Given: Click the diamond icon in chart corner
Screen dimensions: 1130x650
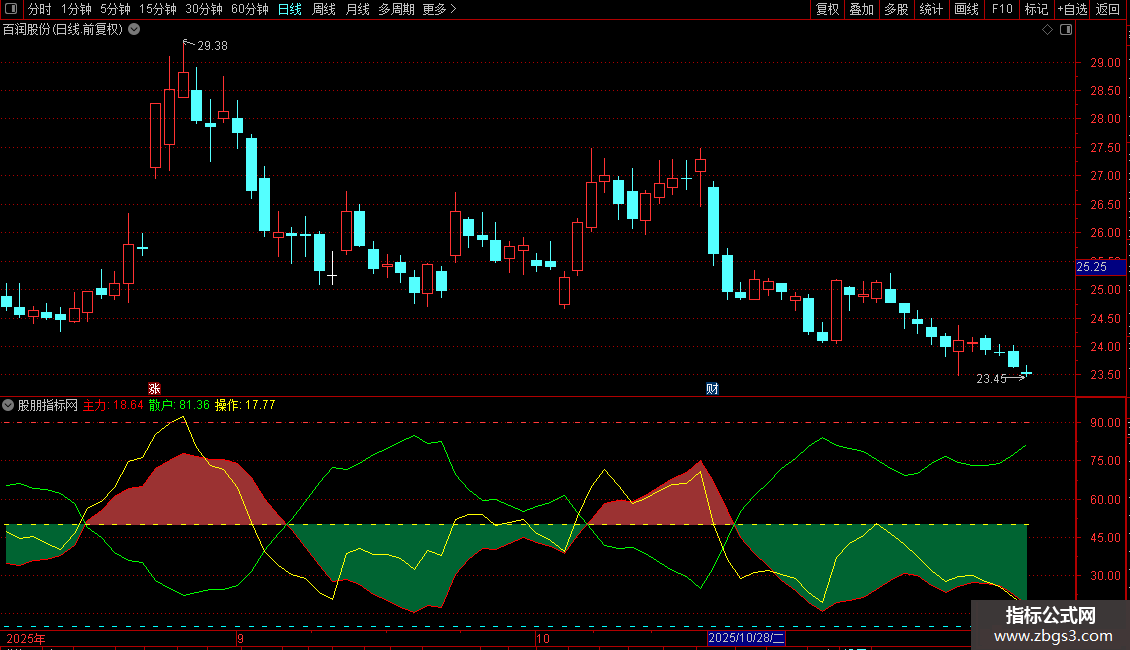Looking at the screenshot, I should click(x=1048, y=30).
